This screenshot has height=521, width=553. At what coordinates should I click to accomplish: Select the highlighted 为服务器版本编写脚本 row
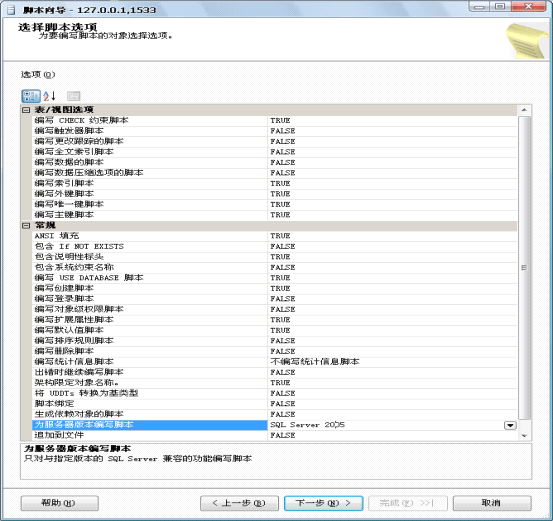150,425
